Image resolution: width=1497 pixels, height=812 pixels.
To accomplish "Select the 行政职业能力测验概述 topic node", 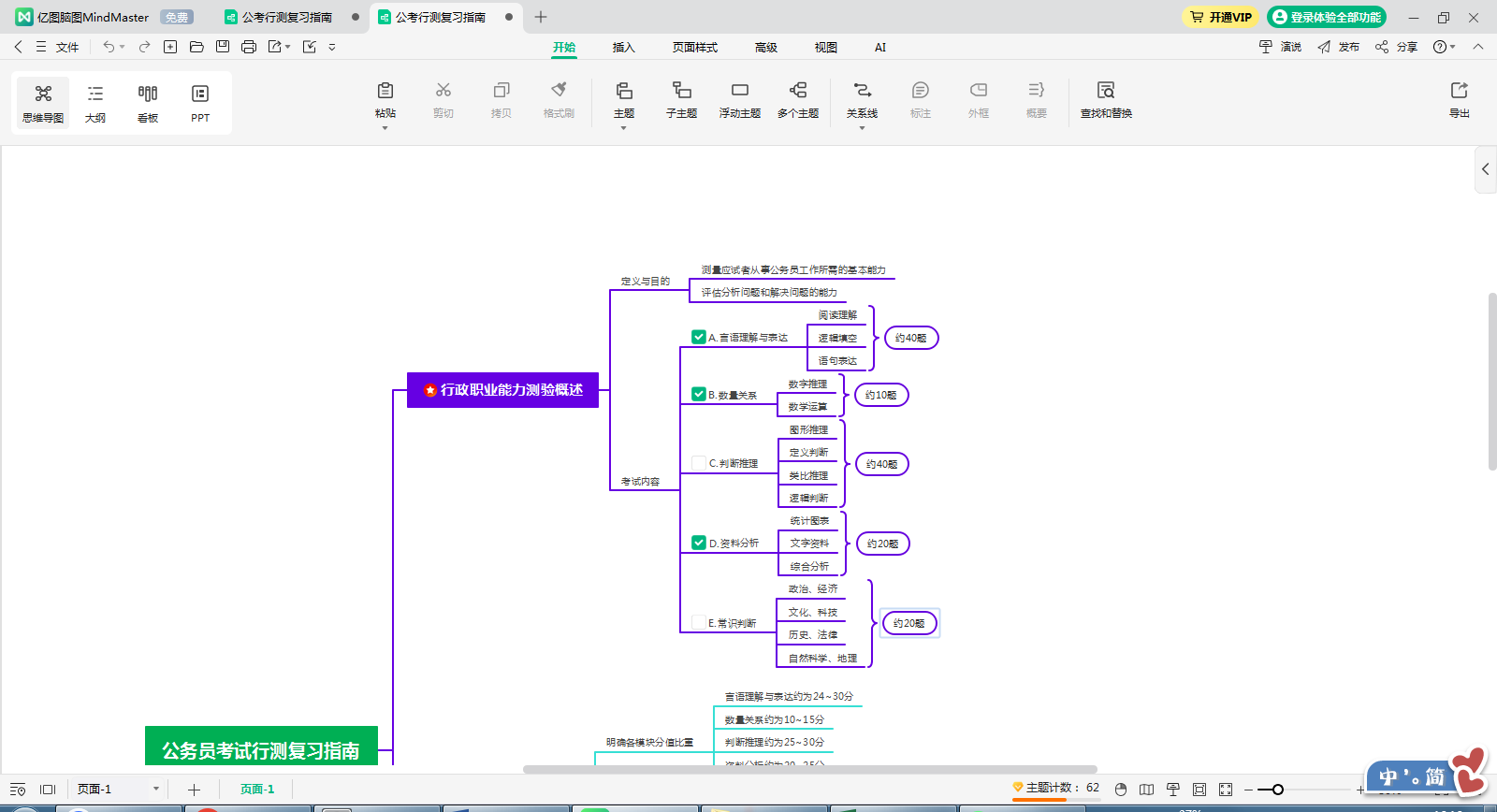I will point(502,390).
